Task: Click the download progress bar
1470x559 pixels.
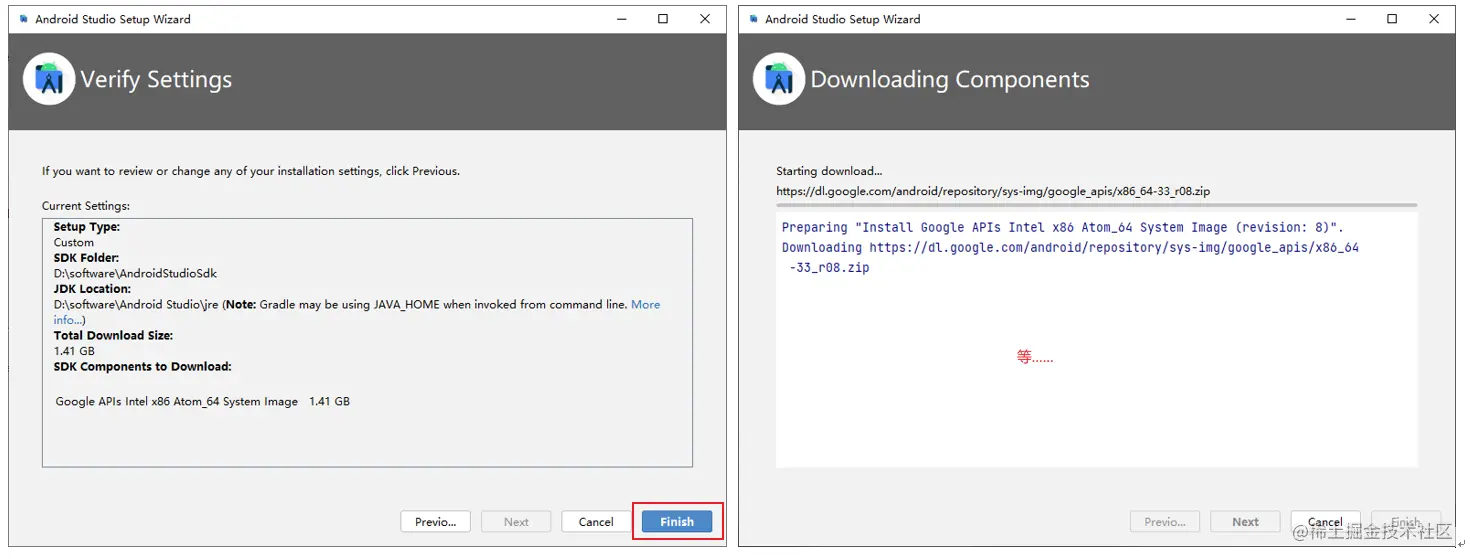Action: [x=1096, y=205]
